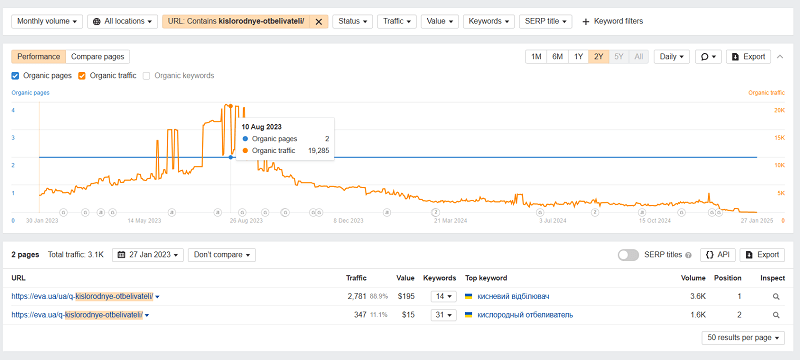Open the eva.ua/q-kislorodnye-otbelivateli URL link
The width and height of the screenshot is (800, 360).
77,315
